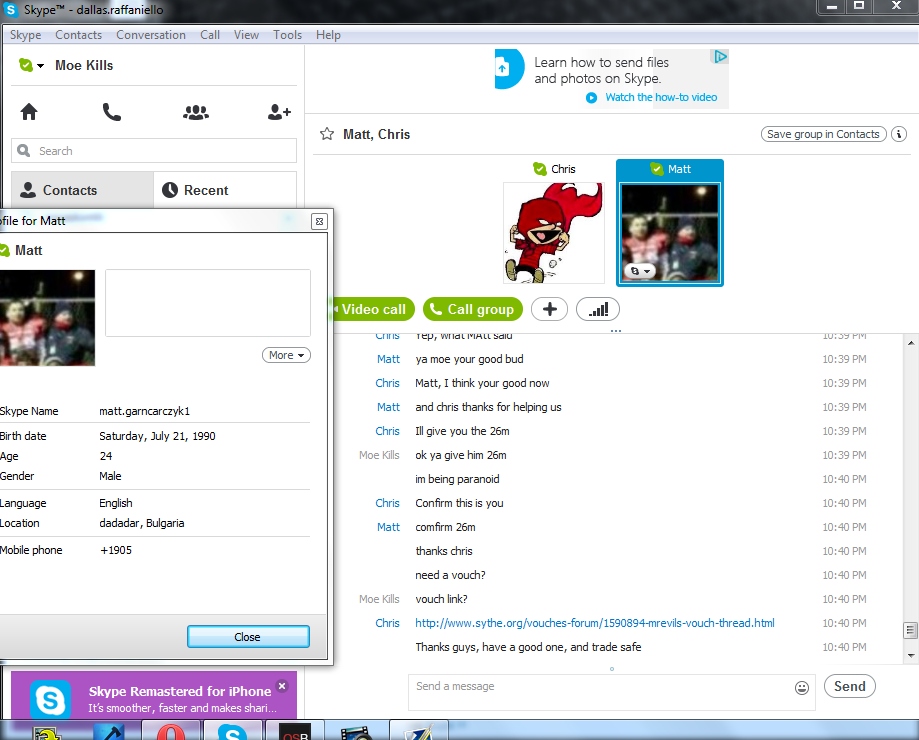Click the chat scrollbar thumb
Viewport: 919px width, 740px height.
point(910,630)
